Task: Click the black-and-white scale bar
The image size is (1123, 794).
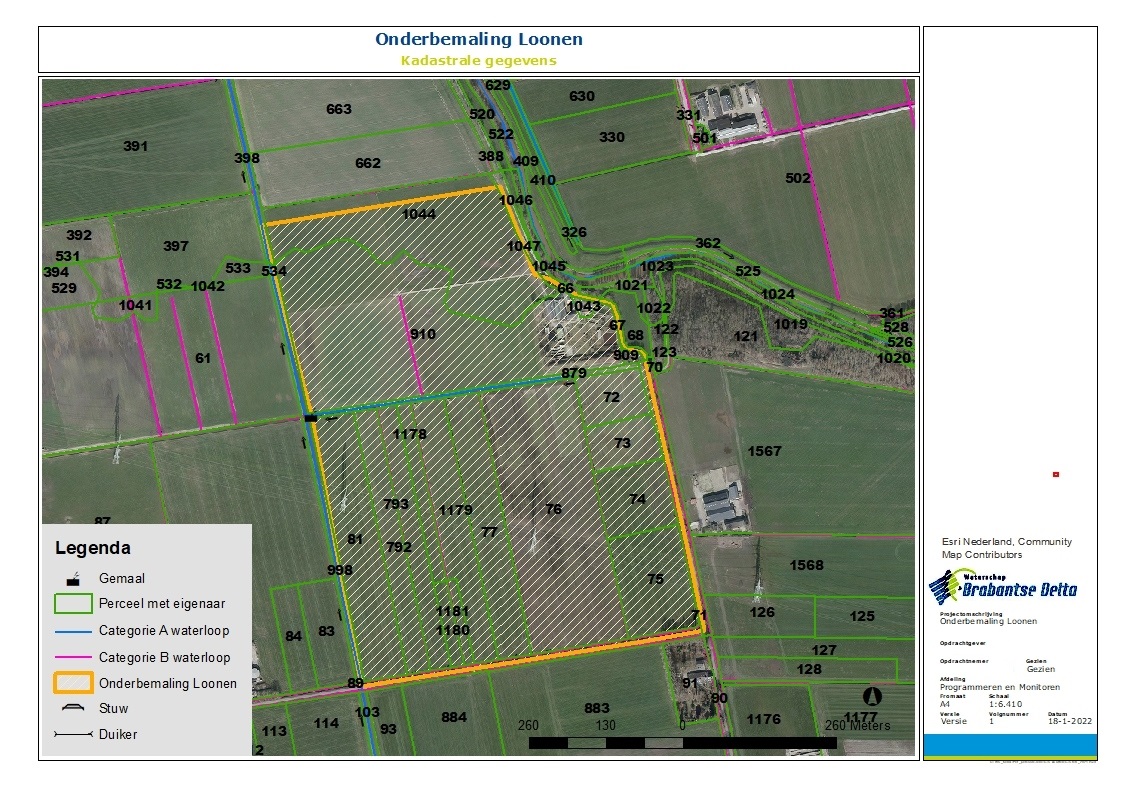Action: click(682, 743)
